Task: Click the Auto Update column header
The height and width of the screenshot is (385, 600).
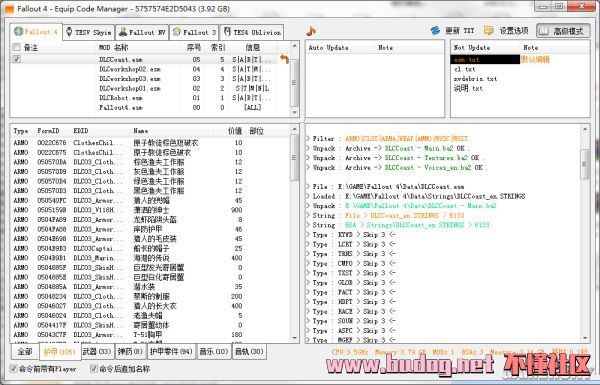Action: (x=328, y=47)
